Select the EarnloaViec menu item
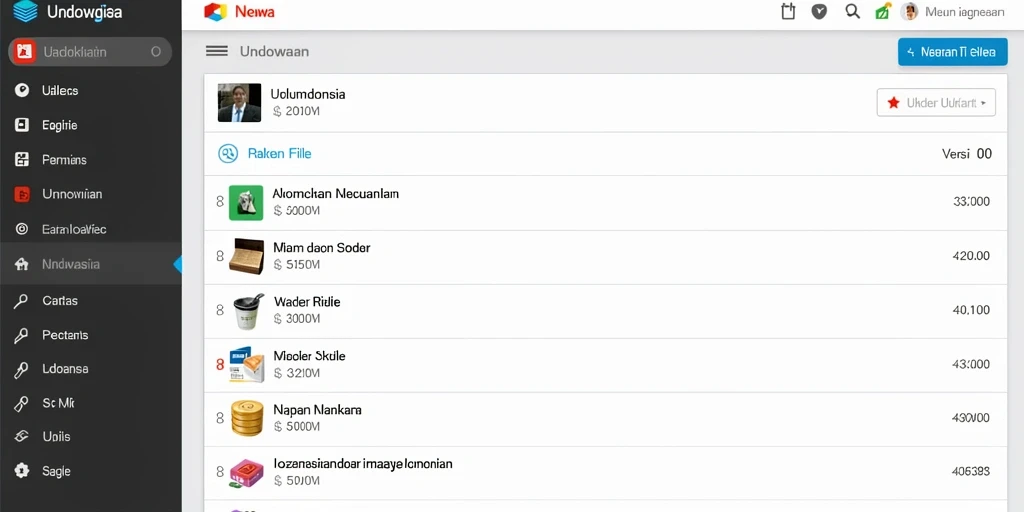The image size is (1024, 512). [x=91, y=229]
